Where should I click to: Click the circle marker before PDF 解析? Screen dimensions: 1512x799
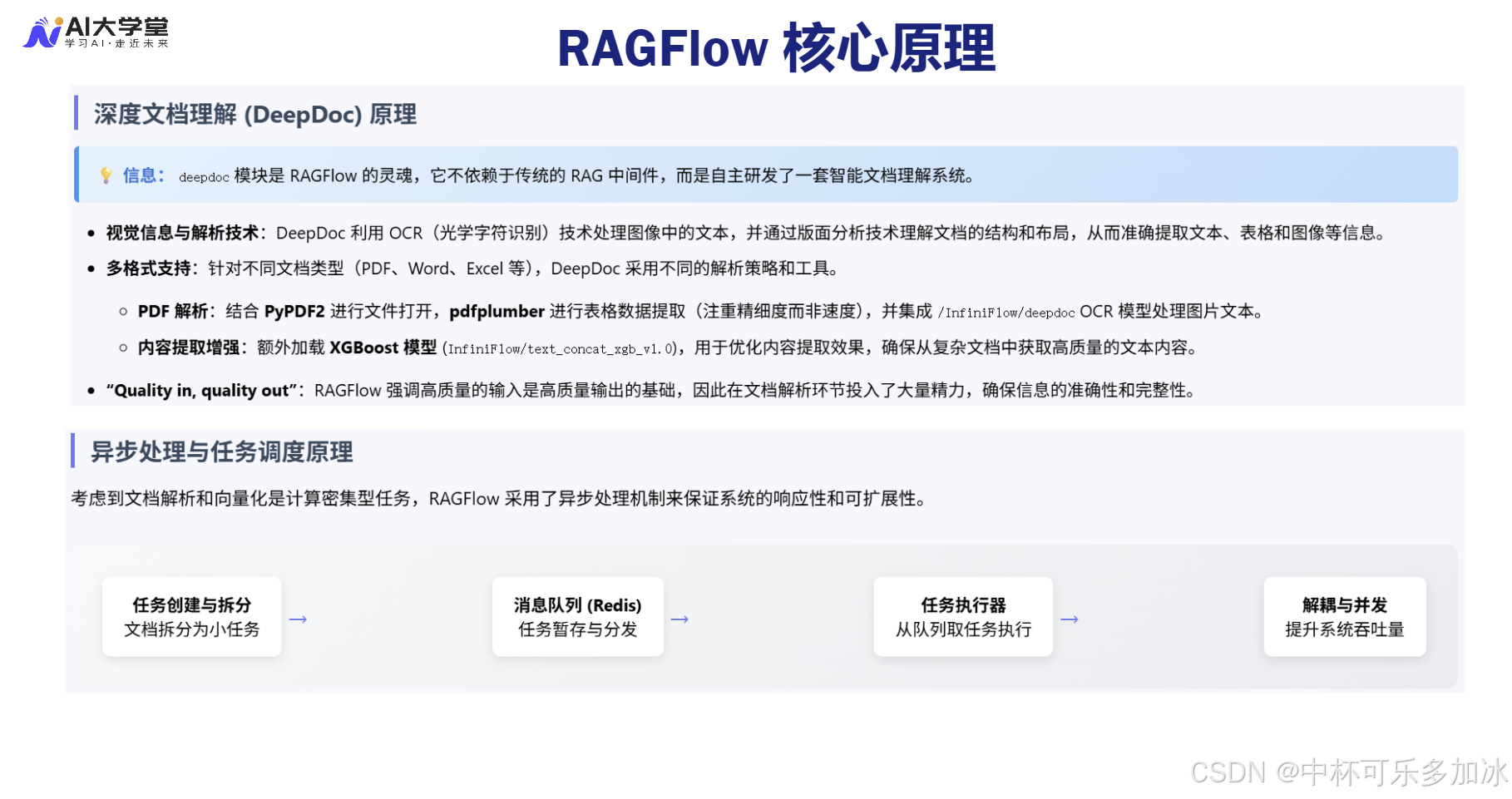(x=123, y=311)
